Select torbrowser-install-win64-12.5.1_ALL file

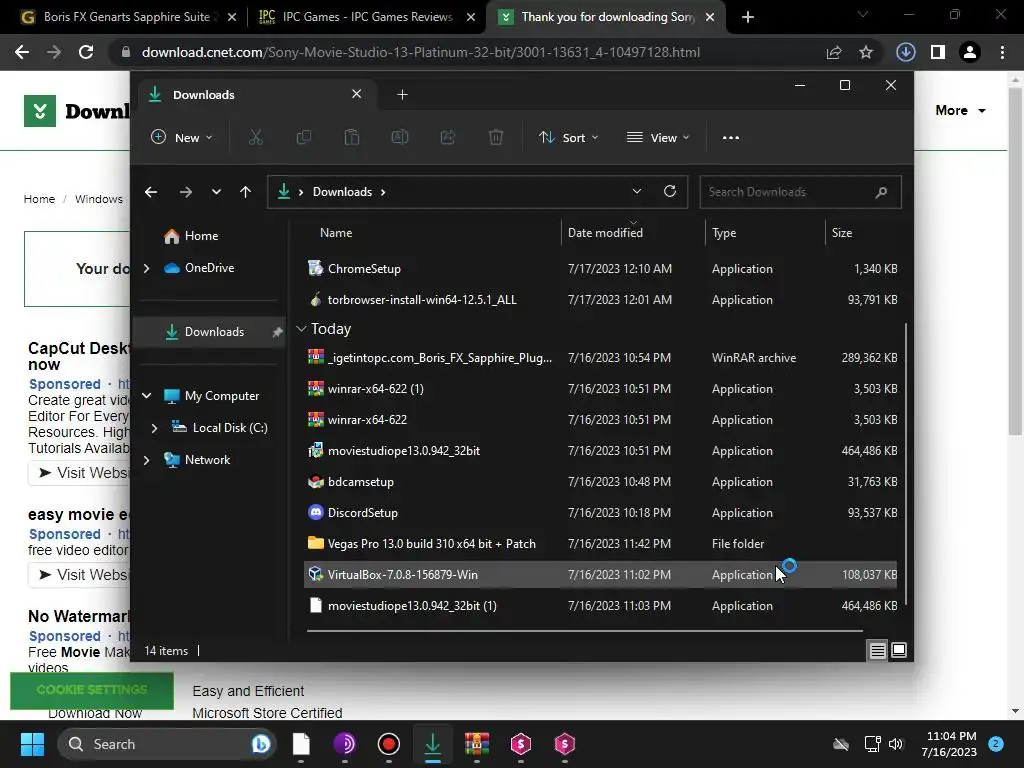coord(600,300)
